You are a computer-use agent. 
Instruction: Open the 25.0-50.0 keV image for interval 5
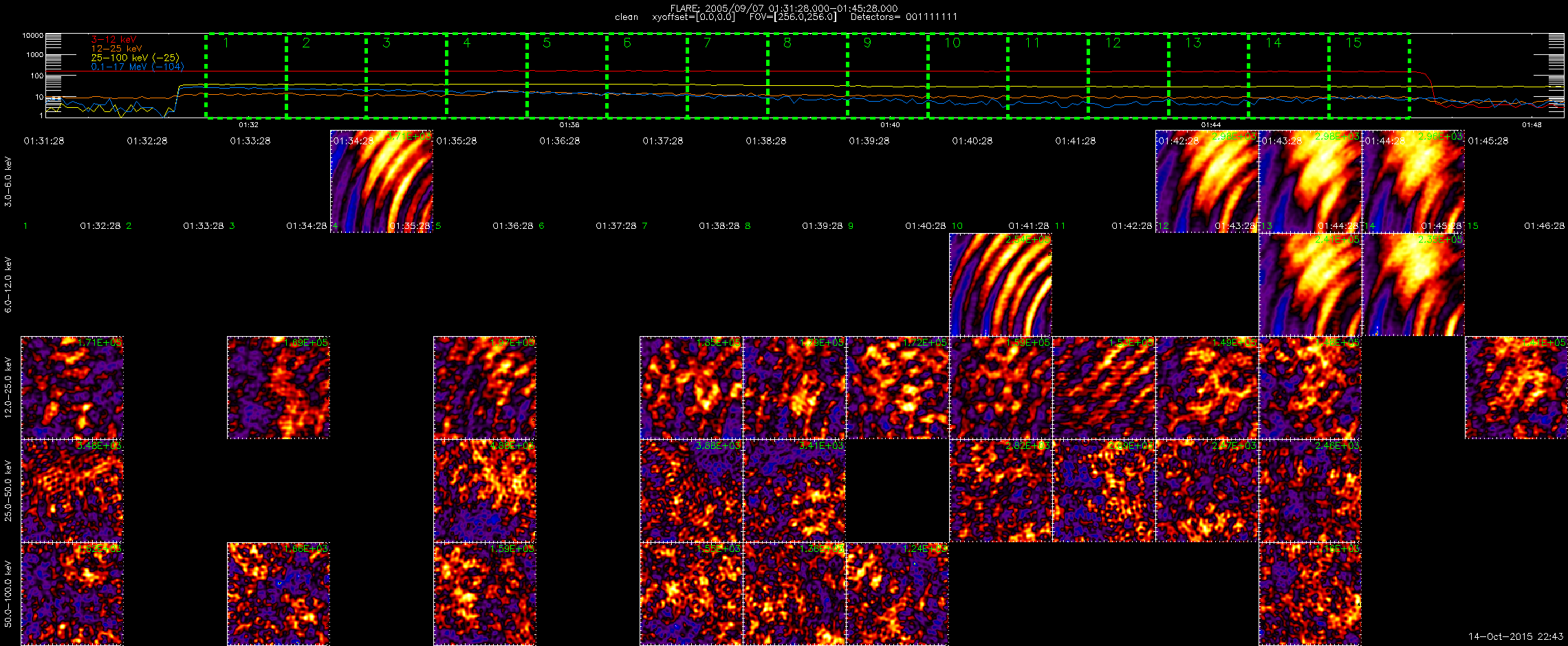click(x=485, y=491)
